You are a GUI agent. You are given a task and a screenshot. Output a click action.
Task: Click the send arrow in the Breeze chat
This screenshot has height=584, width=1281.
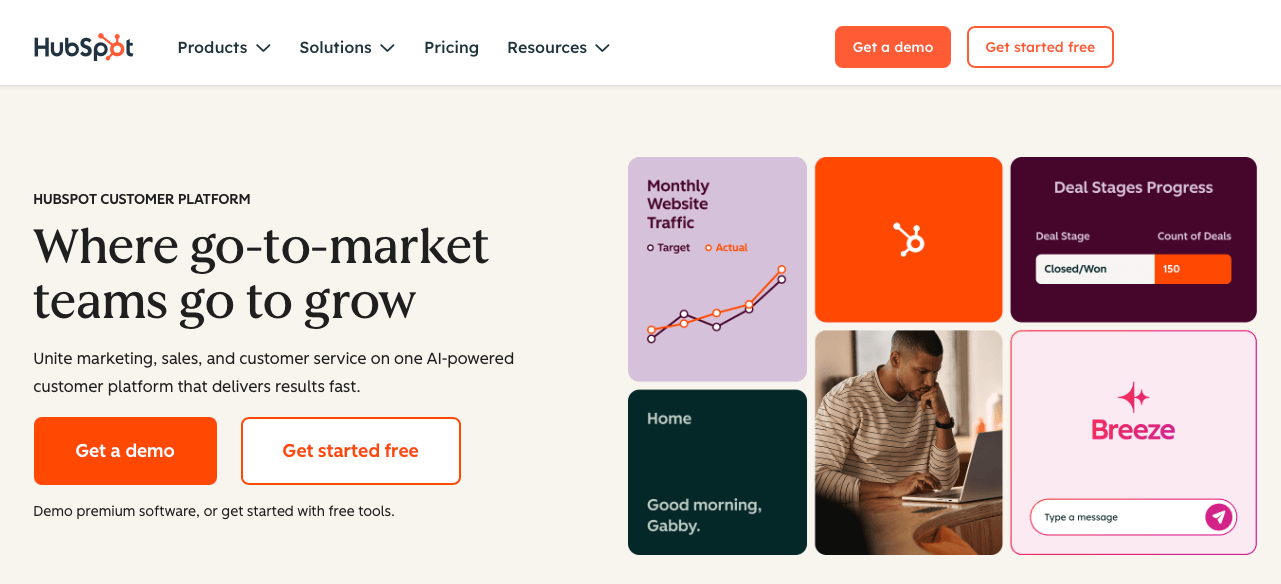[1218, 517]
